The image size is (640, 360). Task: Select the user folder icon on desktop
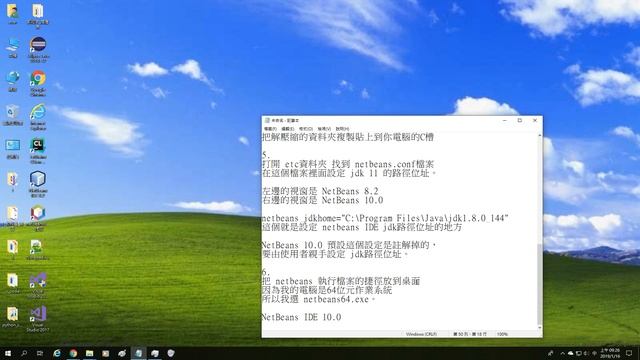pos(12,14)
